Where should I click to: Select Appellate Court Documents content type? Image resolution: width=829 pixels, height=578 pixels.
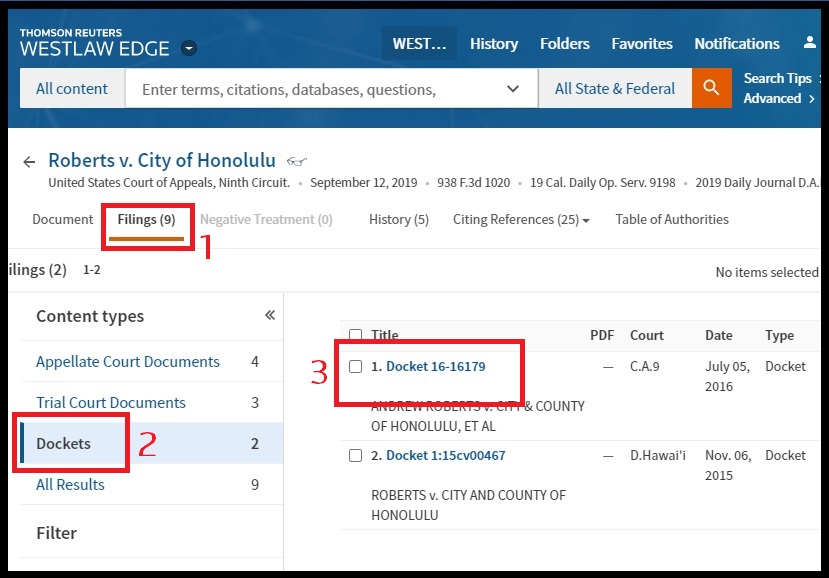(128, 362)
